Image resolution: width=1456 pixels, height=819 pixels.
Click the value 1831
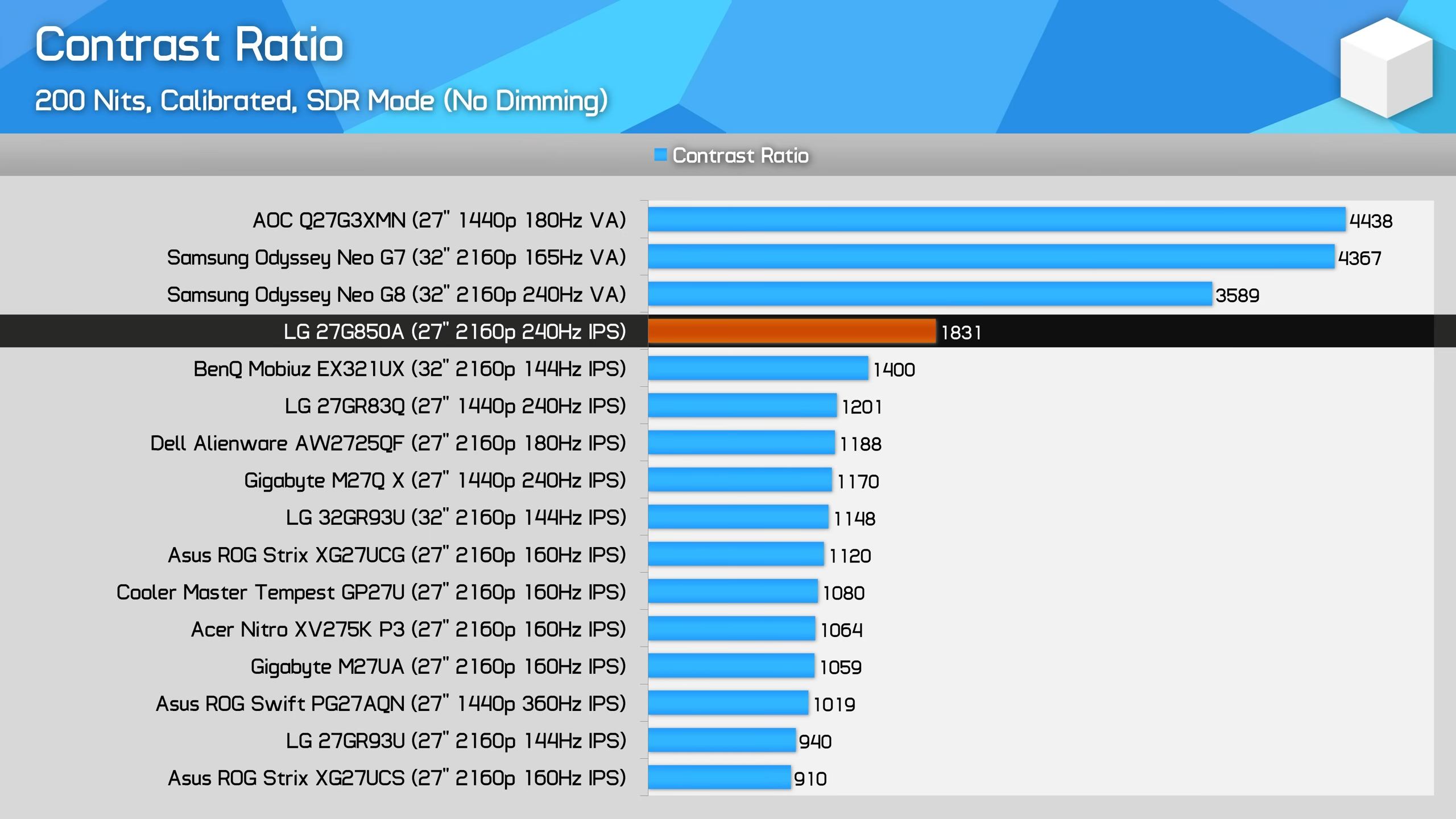pos(961,333)
